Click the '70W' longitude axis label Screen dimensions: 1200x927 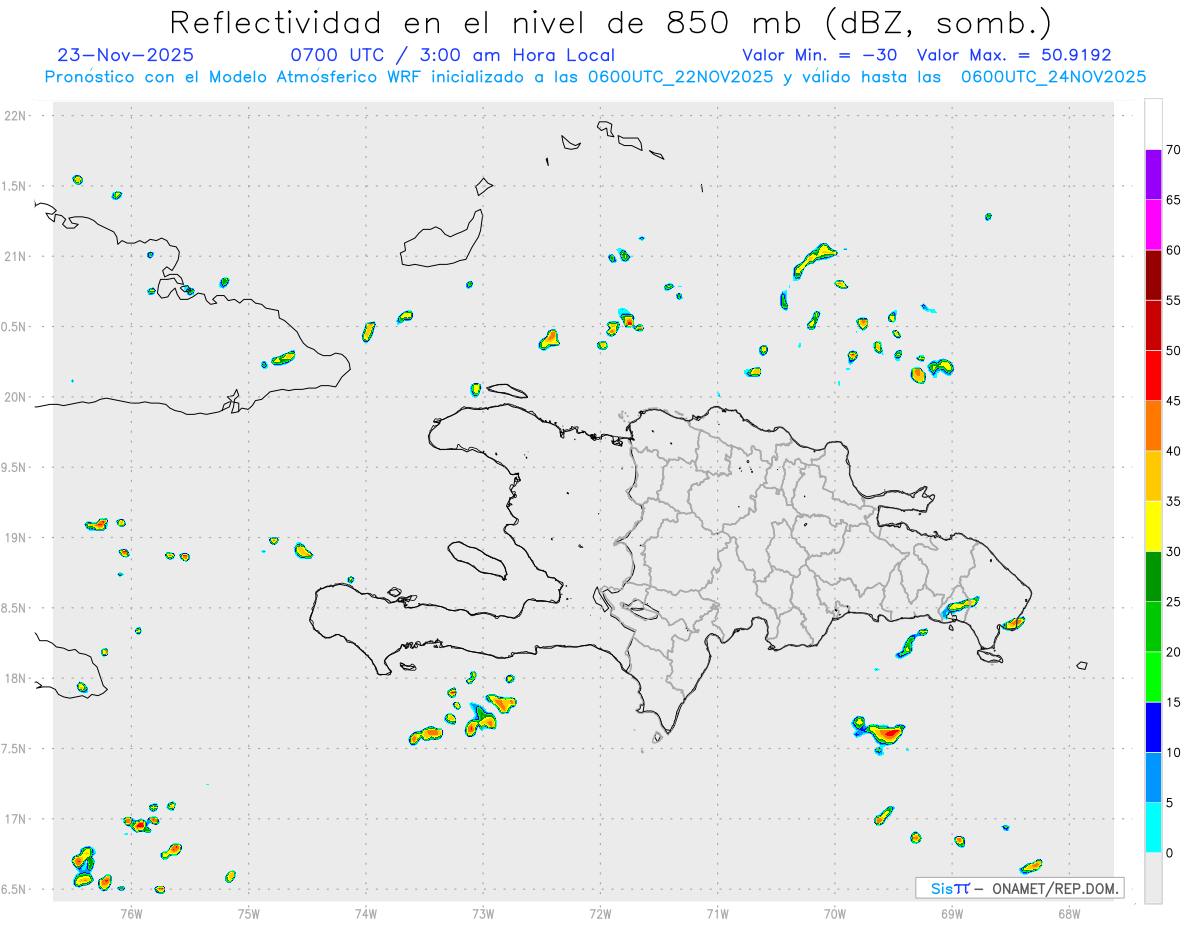(x=835, y=913)
